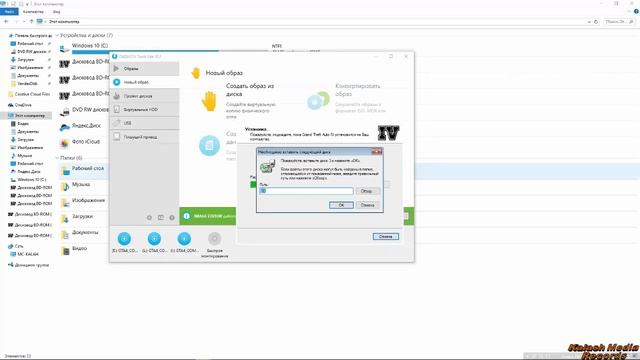Select Видео under Этот компьютер in tree
The image size is (640, 360).
(20, 123)
